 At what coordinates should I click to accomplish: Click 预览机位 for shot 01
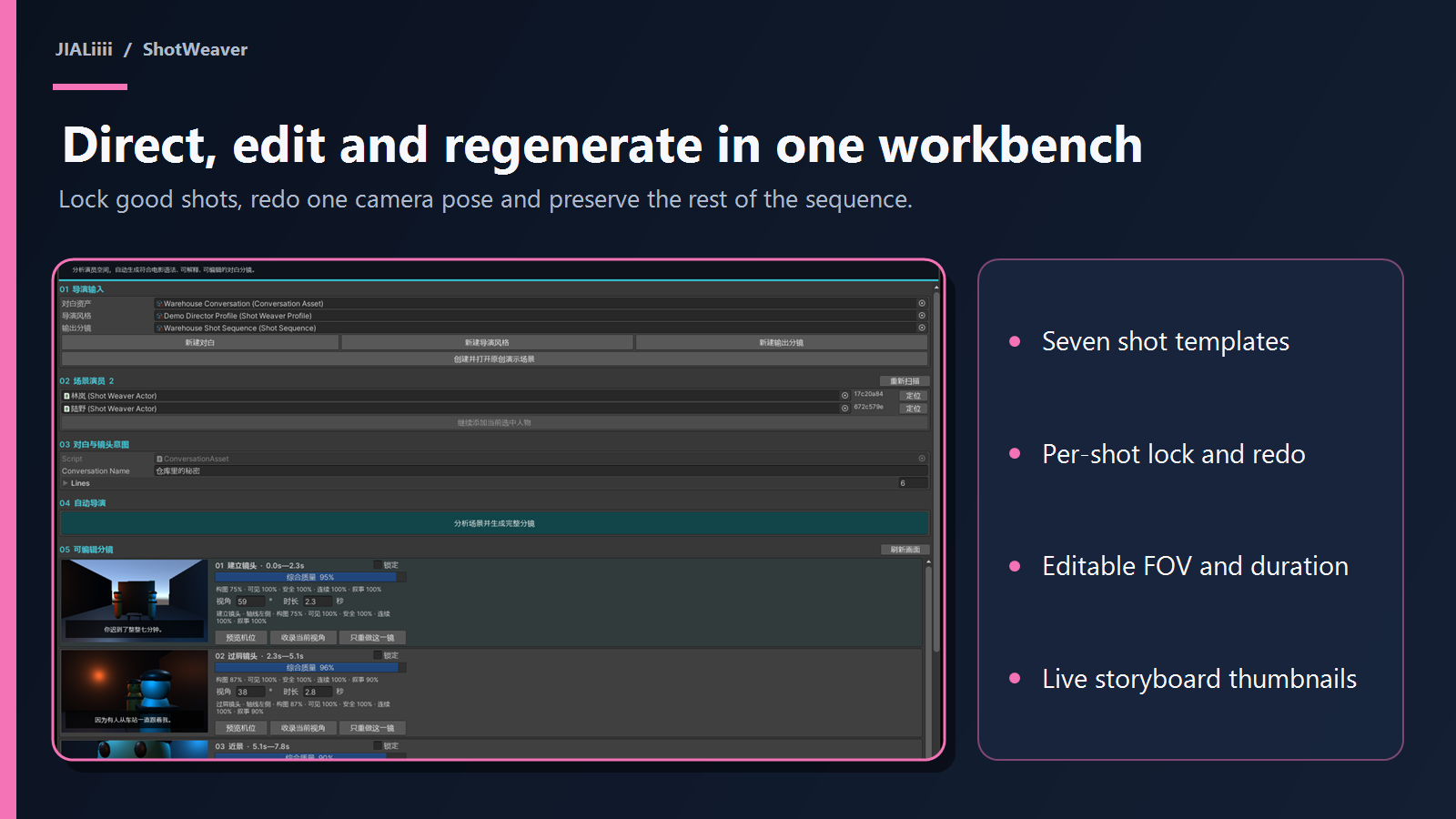pyautogui.click(x=241, y=638)
